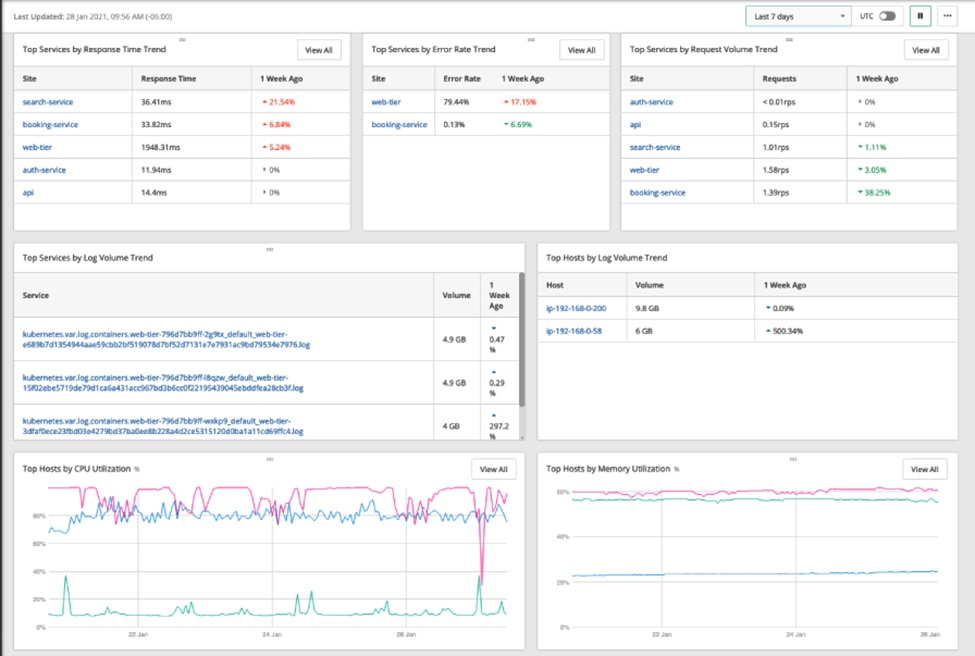Click drag handle on Services Log Volume widget

pyautogui.click(x=269, y=249)
